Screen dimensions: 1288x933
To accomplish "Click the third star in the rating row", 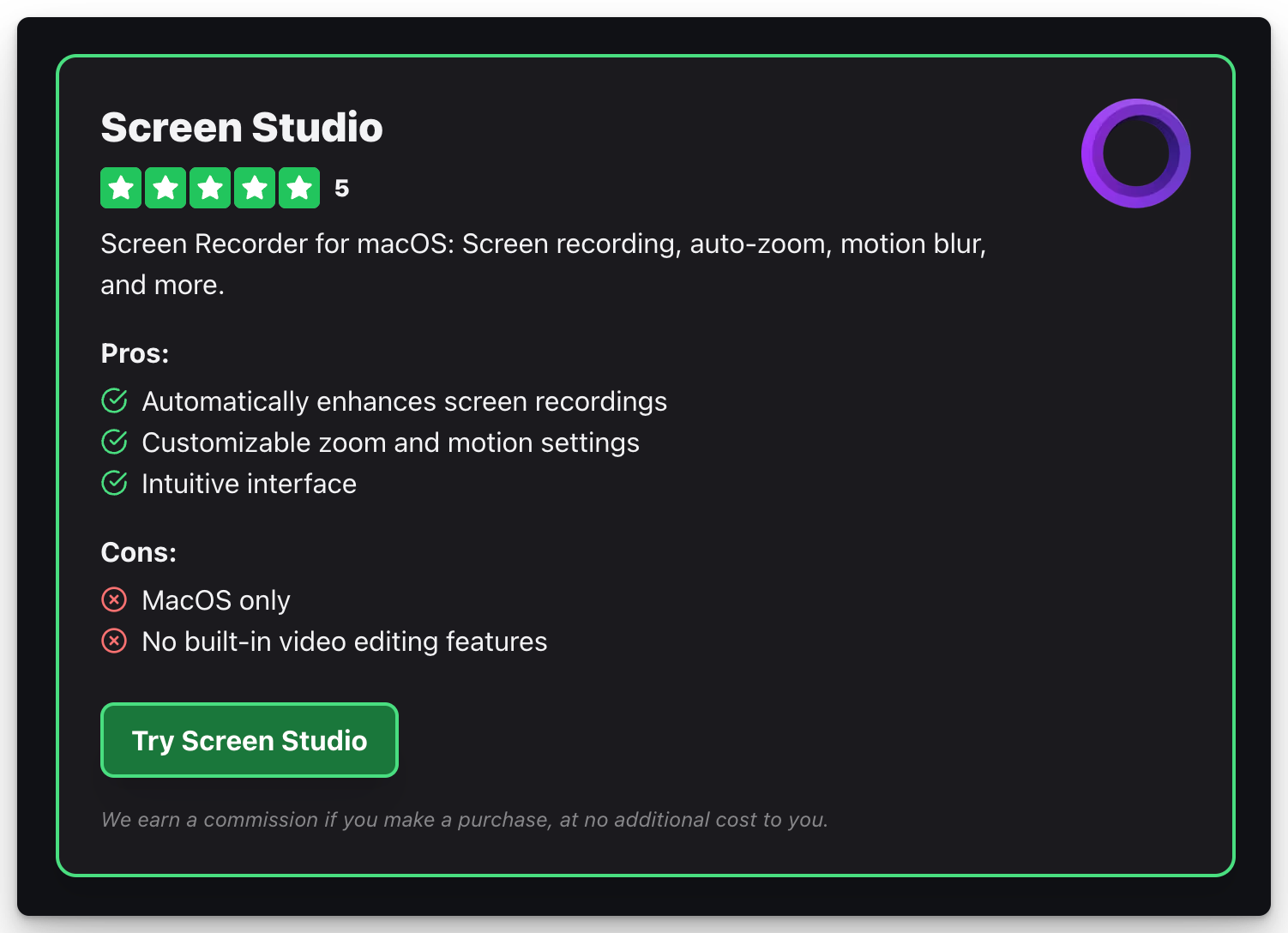I will coord(210,187).
